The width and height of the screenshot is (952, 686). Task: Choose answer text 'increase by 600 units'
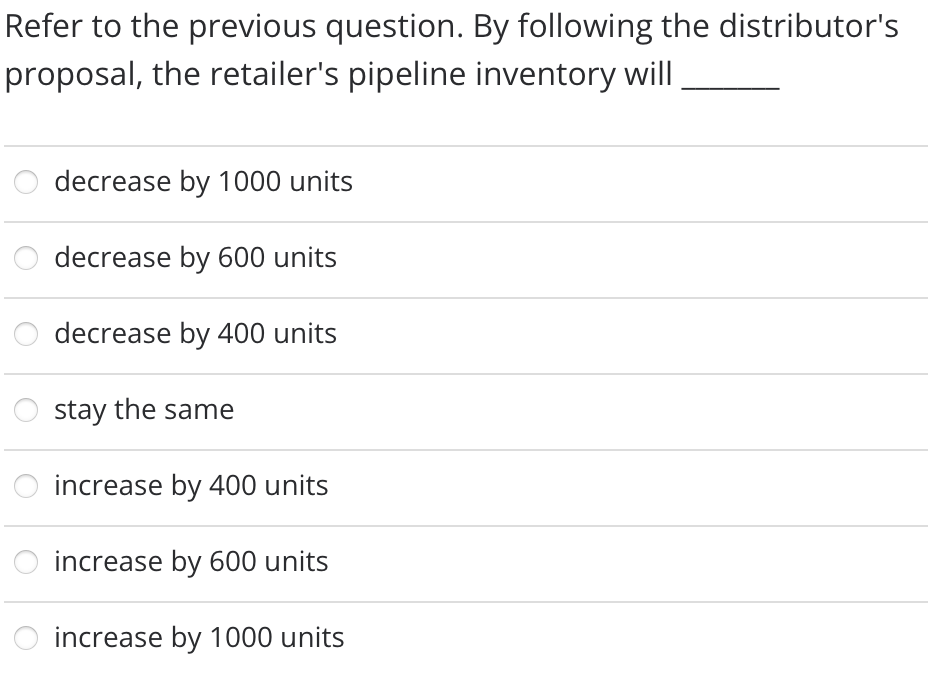(192, 562)
